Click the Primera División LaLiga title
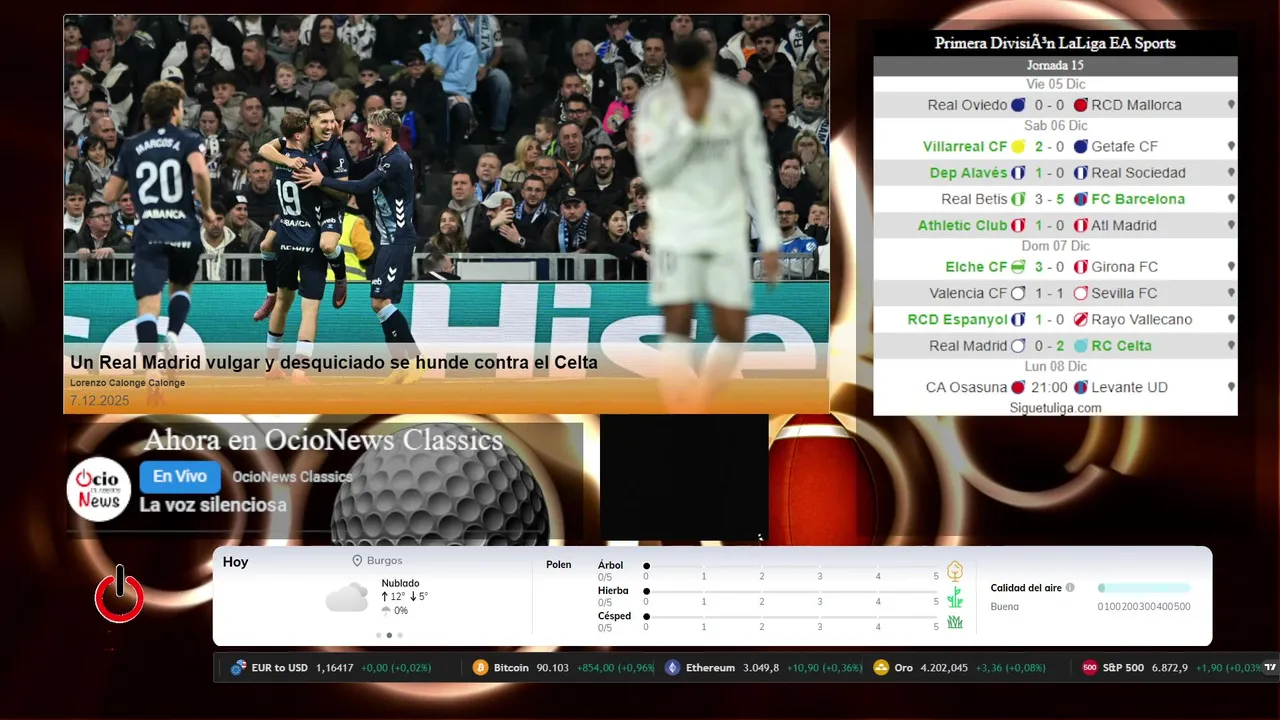Viewport: 1280px width, 720px height. [x=1055, y=43]
